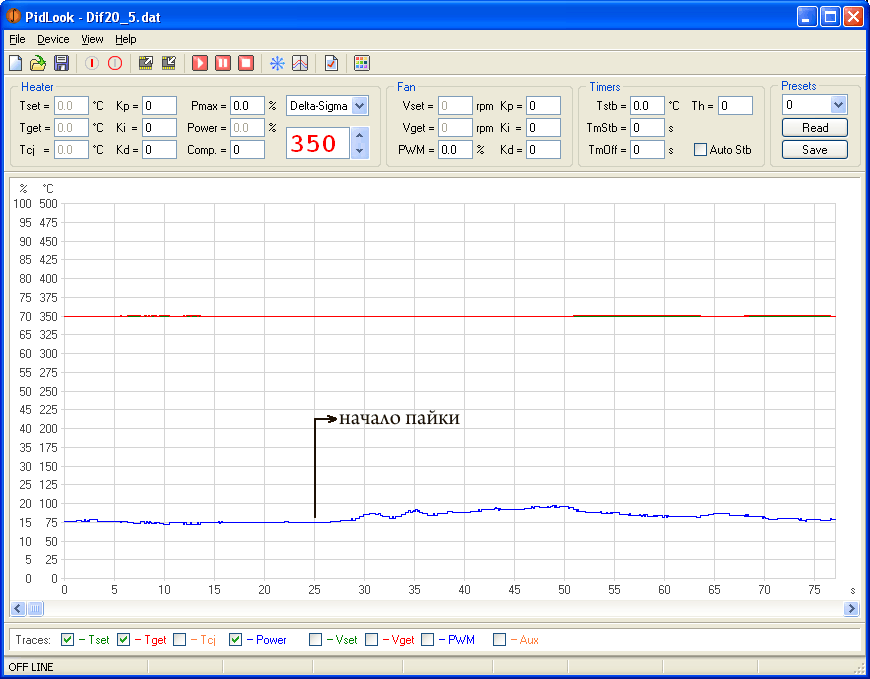Click the large red 350 setpoint display
This screenshot has height=679, width=870.
point(318,143)
